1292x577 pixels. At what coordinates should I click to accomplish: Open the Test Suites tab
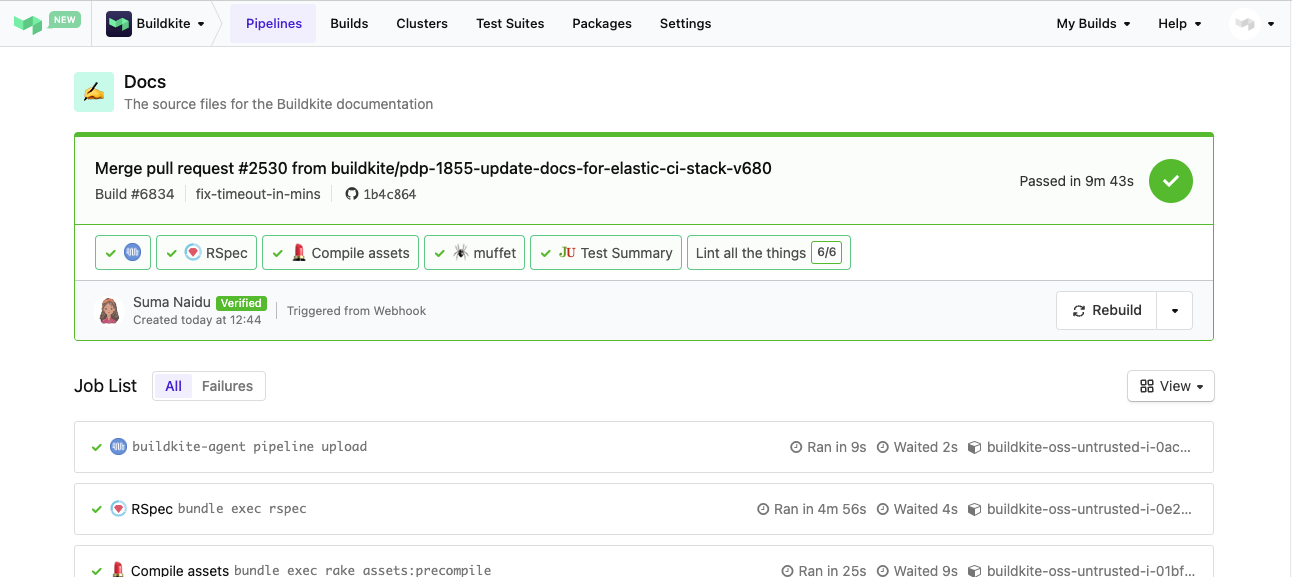click(510, 23)
